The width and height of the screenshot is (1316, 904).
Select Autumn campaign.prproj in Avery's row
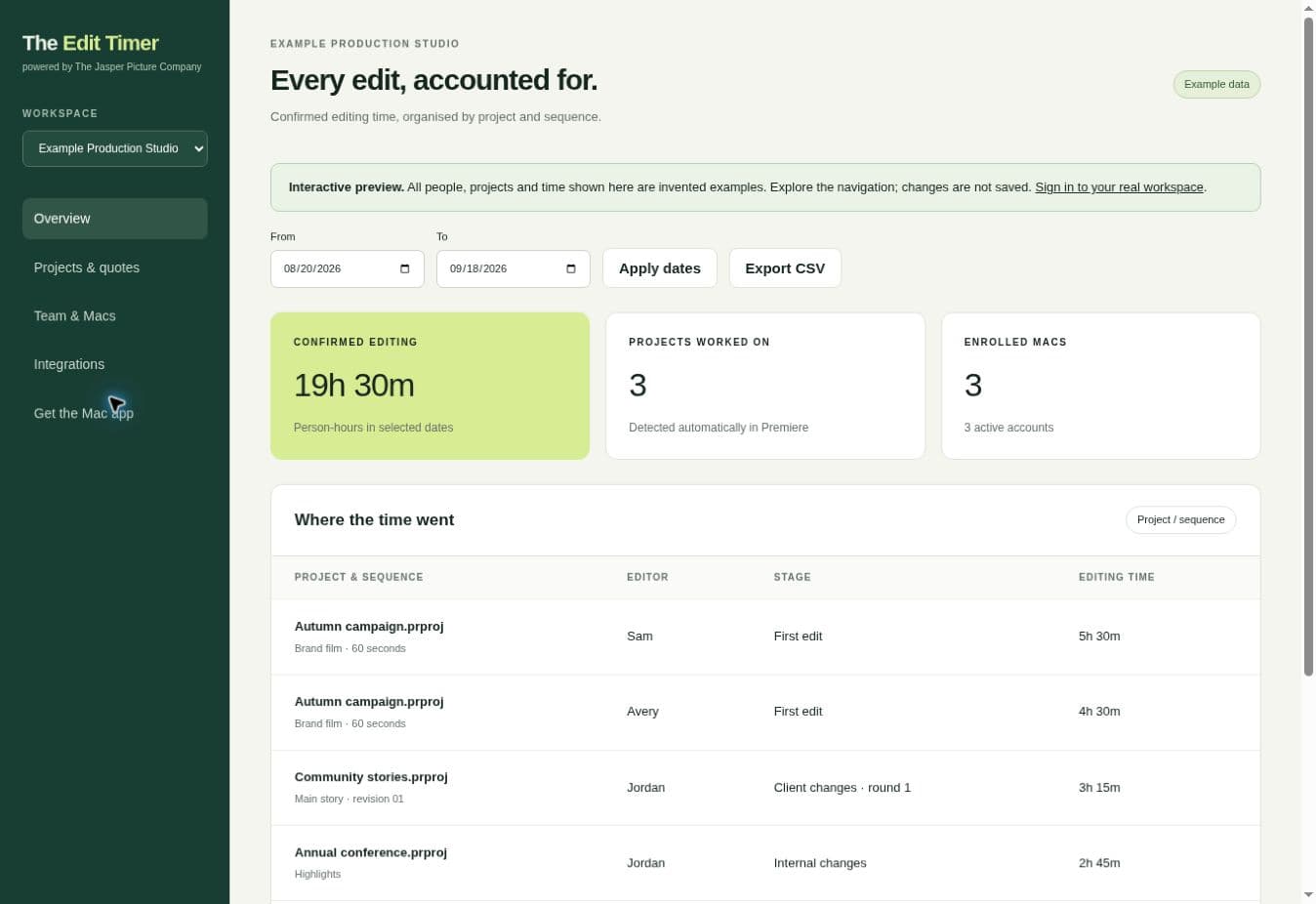369,702
